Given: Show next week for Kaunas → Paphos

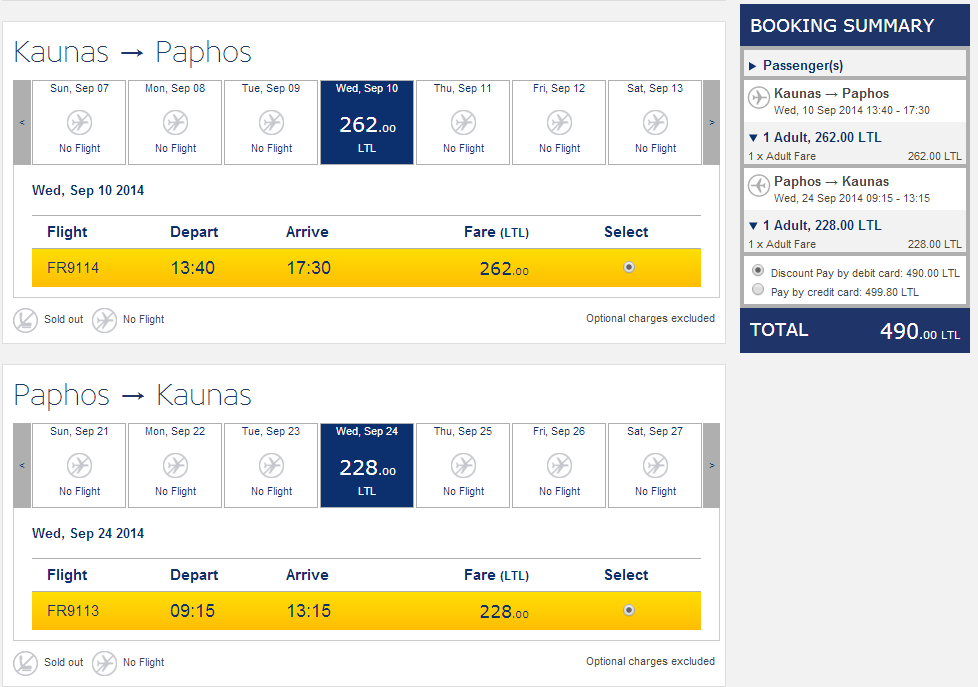Looking at the screenshot, I should click(711, 123).
